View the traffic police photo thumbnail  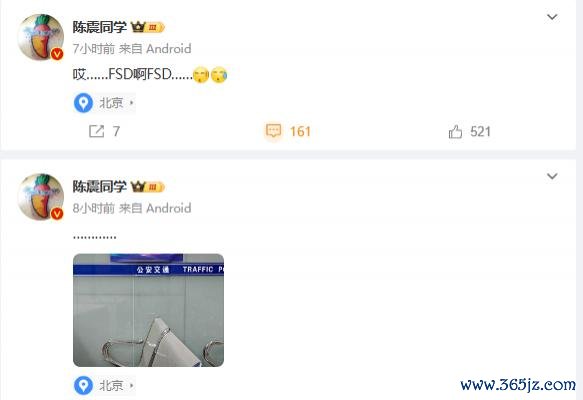coord(148,310)
